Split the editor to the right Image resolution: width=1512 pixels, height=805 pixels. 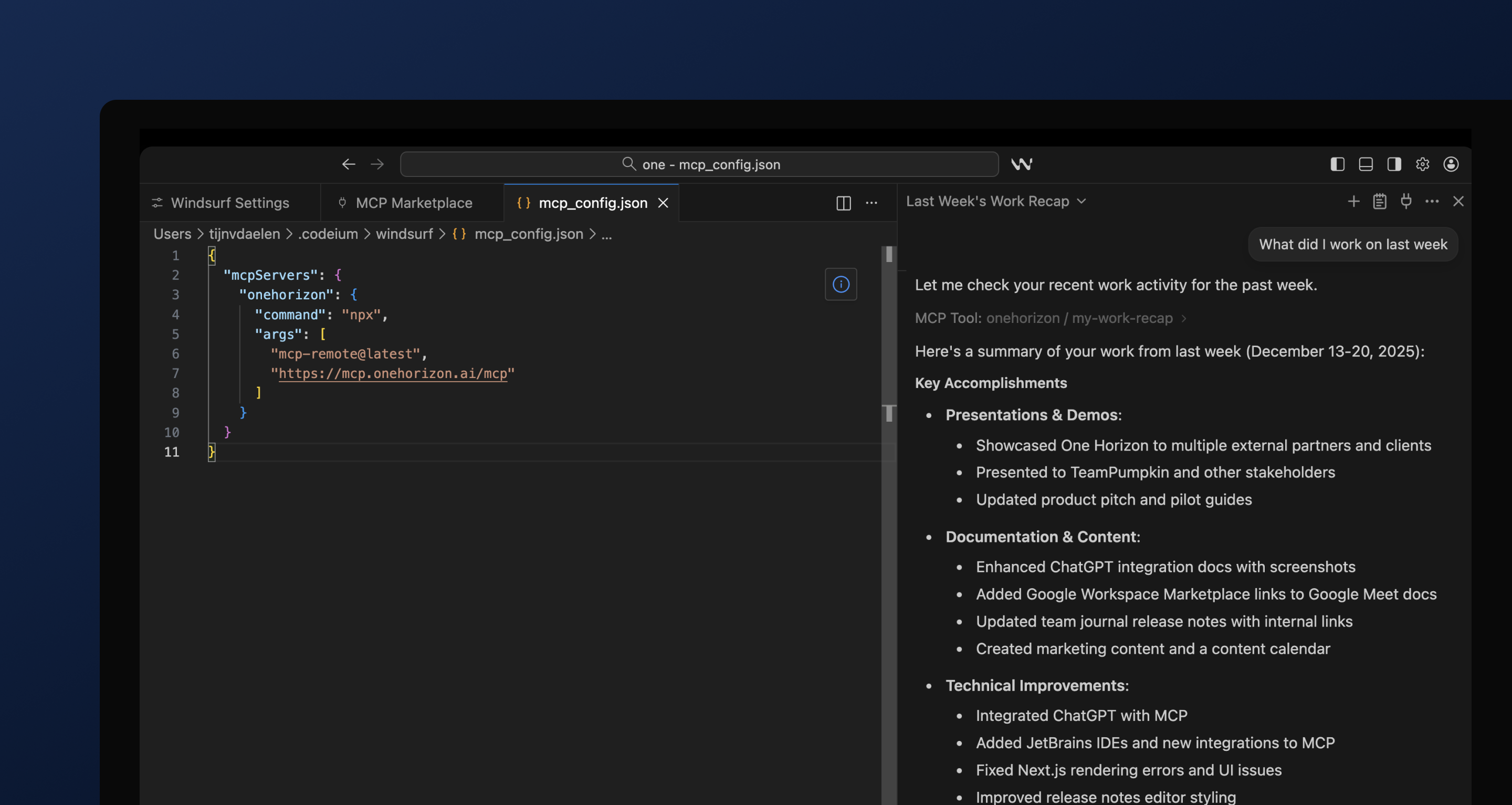click(844, 203)
